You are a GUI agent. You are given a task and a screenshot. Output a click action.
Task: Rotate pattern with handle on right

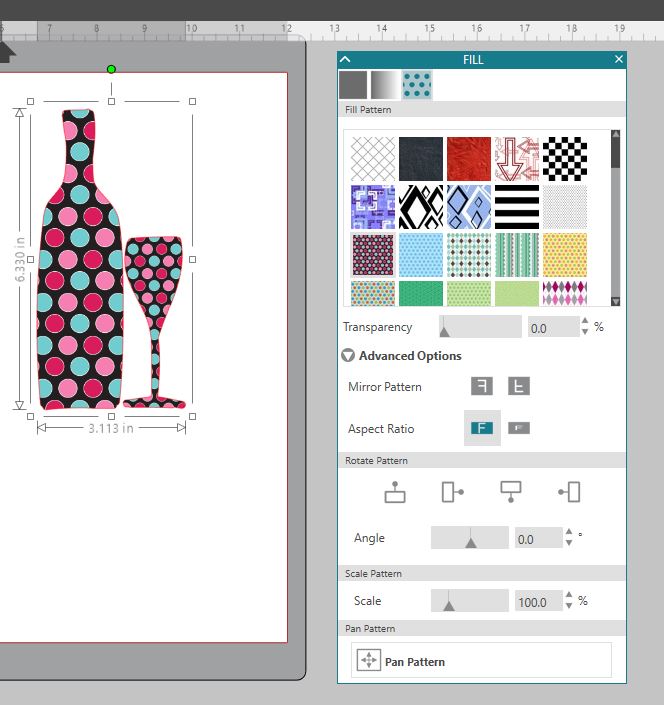click(453, 491)
